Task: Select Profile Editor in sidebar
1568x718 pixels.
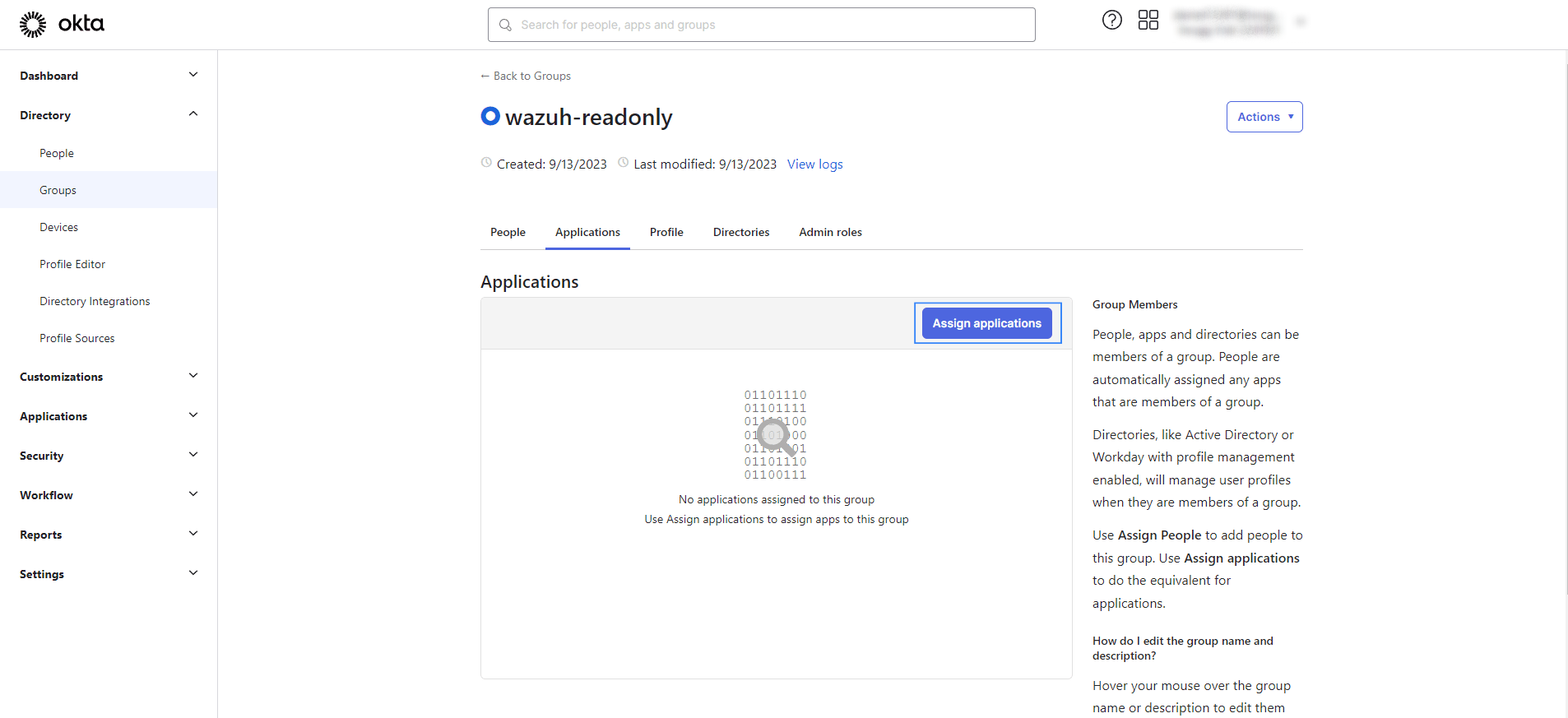Action: tap(72, 265)
